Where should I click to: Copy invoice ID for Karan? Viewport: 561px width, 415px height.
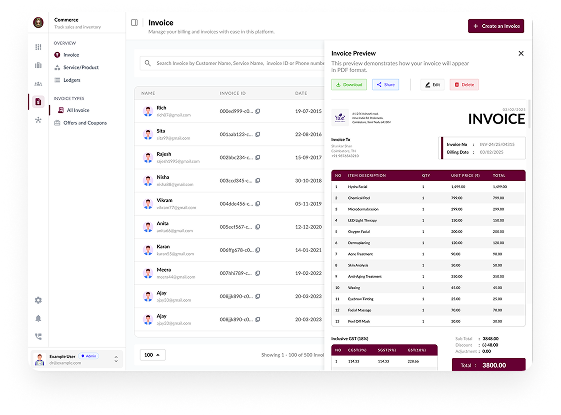pos(258,250)
